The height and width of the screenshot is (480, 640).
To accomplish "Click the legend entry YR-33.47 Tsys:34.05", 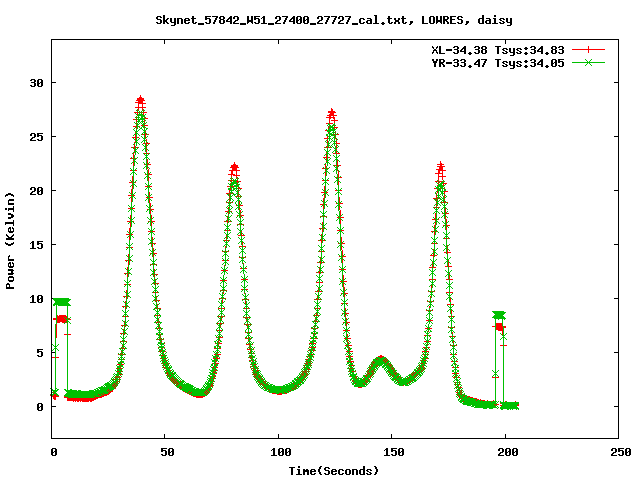I will click(x=498, y=63).
